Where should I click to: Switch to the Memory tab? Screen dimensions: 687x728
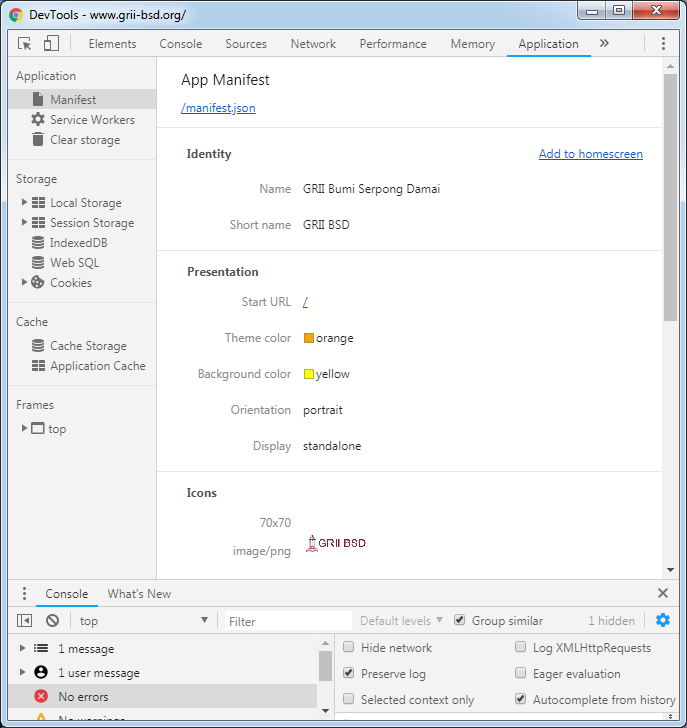tap(473, 44)
